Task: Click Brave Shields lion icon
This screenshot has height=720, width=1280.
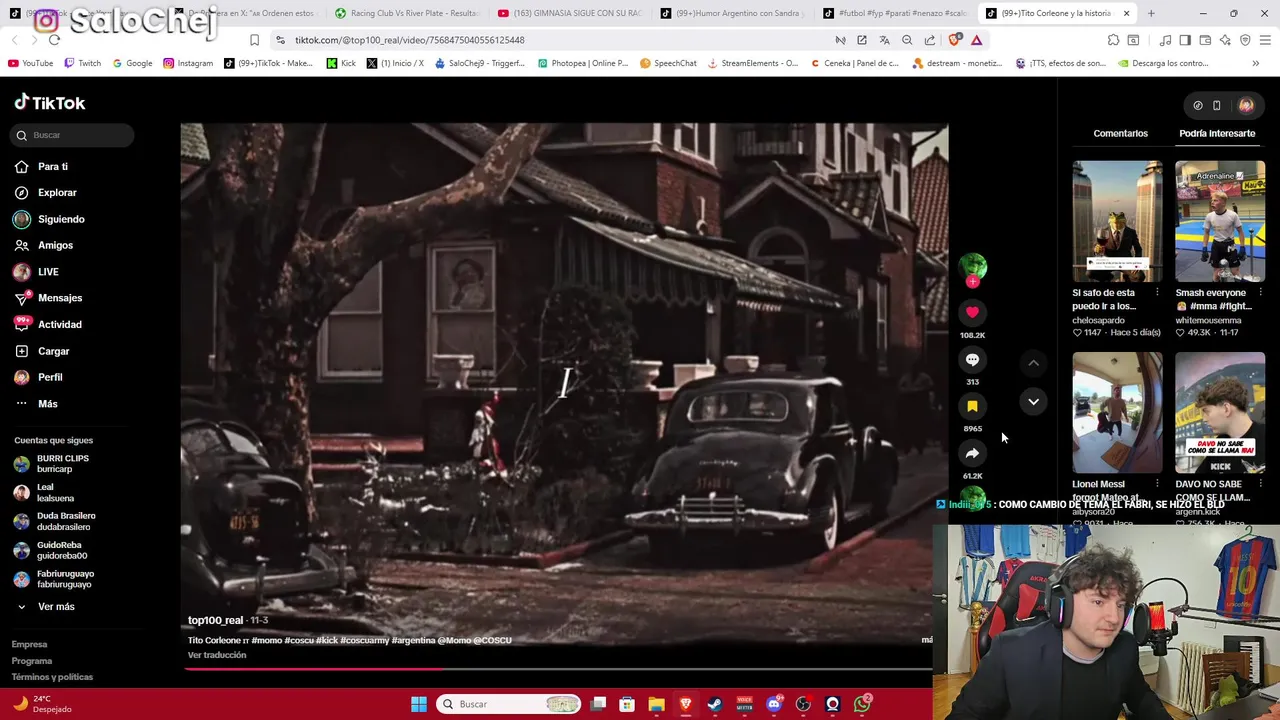Action: pyautogui.click(x=954, y=40)
